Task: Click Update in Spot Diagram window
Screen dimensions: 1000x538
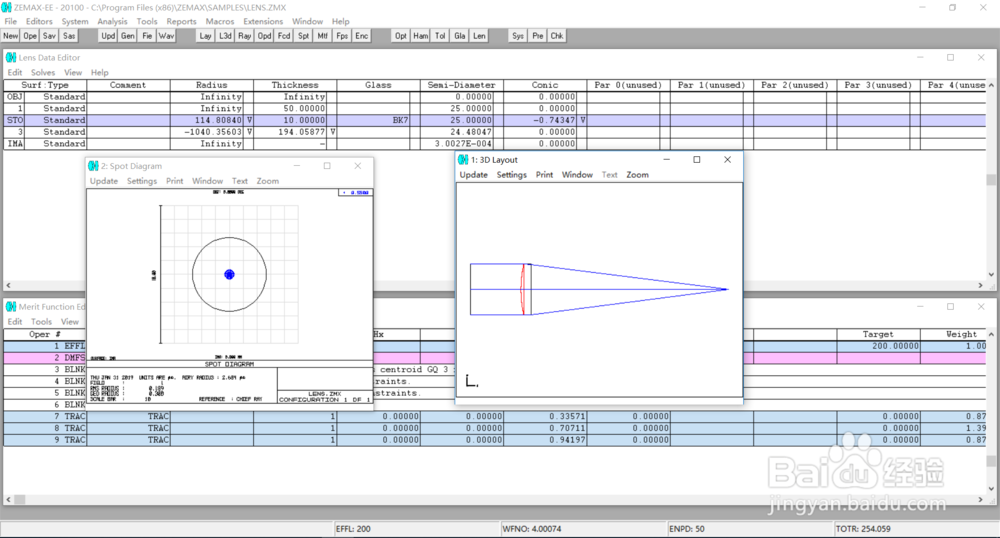Action: (x=104, y=181)
